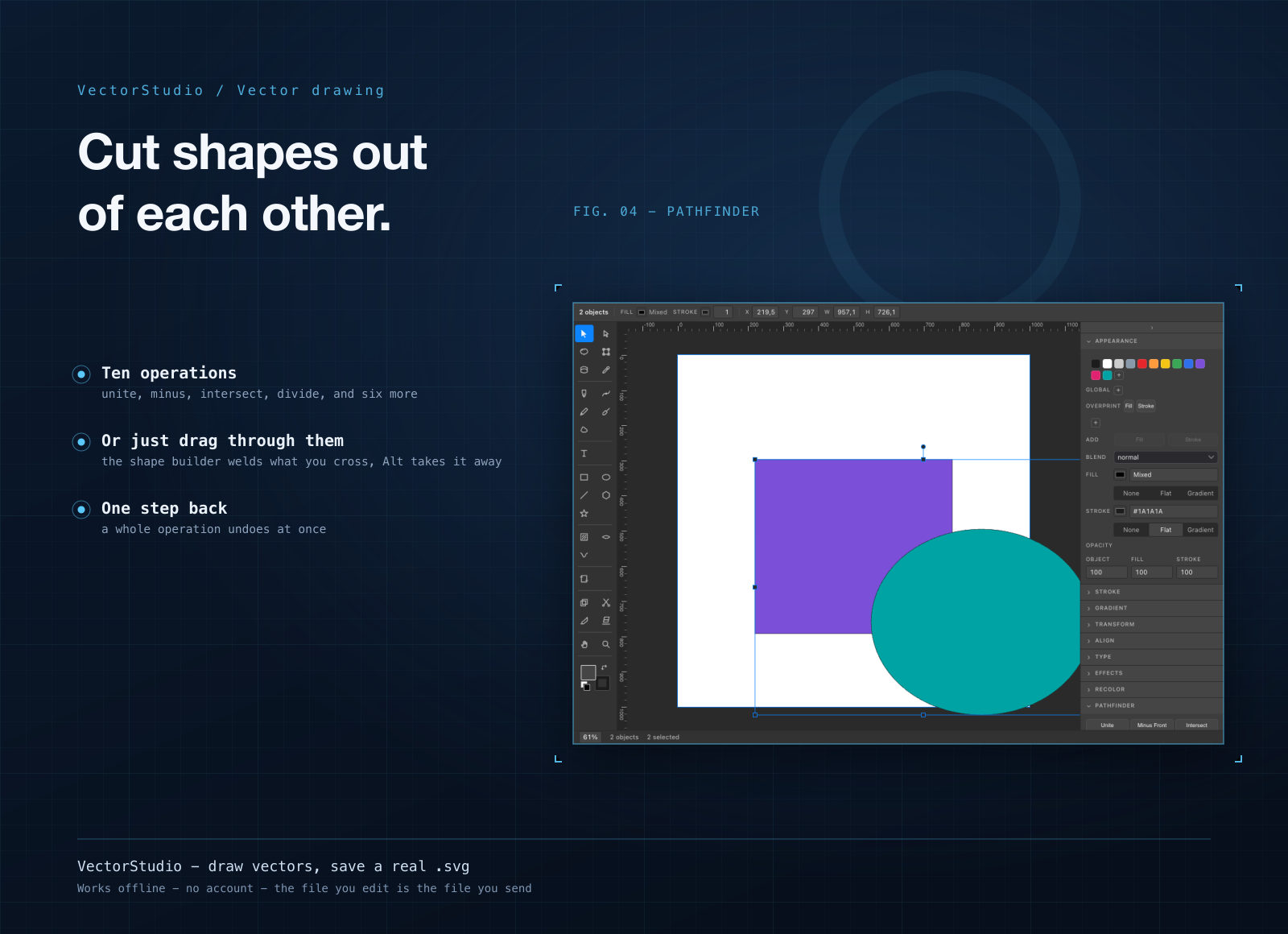The height and width of the screenshot is (934, 1288).
Task: Click the 61% zoom level field
Action: [591, 738]
